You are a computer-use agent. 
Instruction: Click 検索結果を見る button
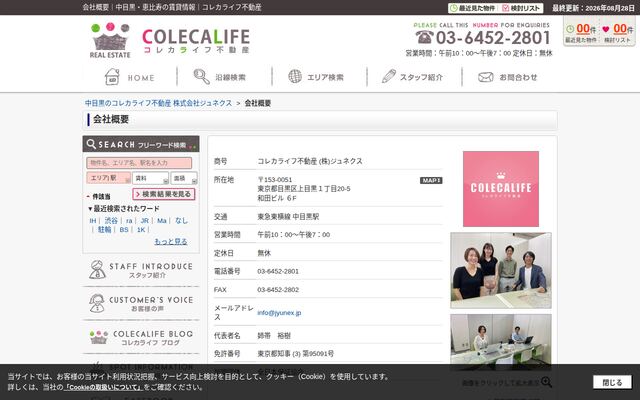coord(164,194)
